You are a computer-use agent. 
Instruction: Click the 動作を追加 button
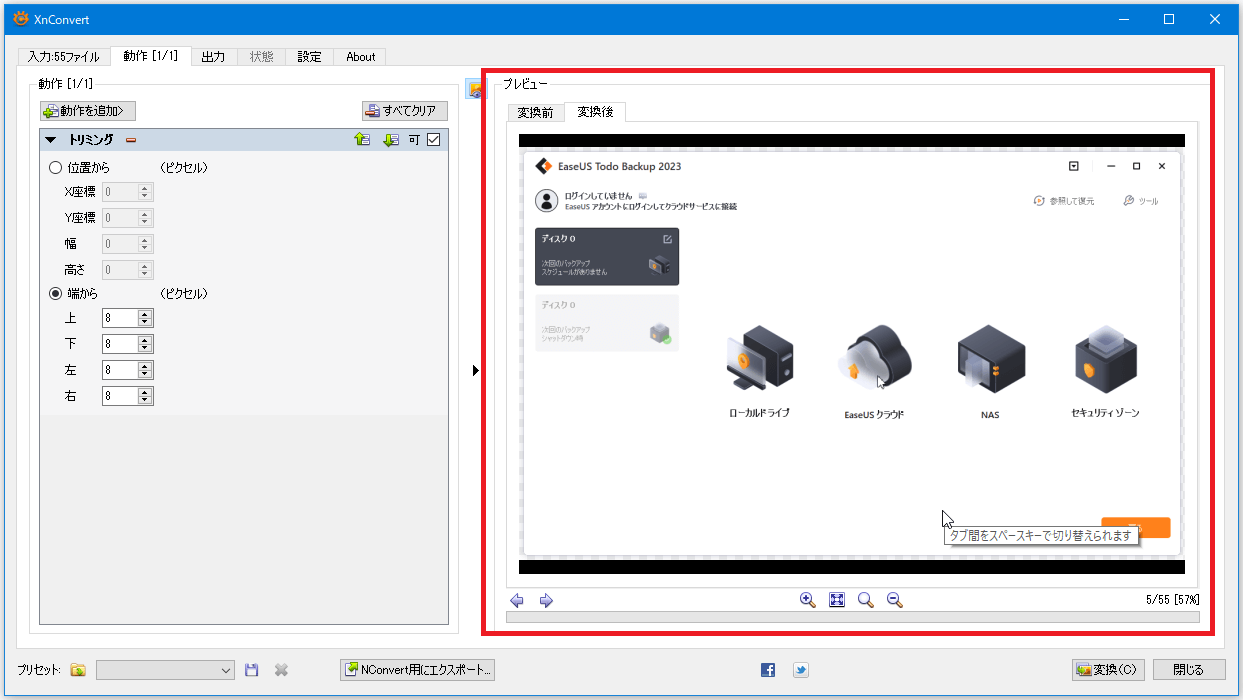click(88, 111)
